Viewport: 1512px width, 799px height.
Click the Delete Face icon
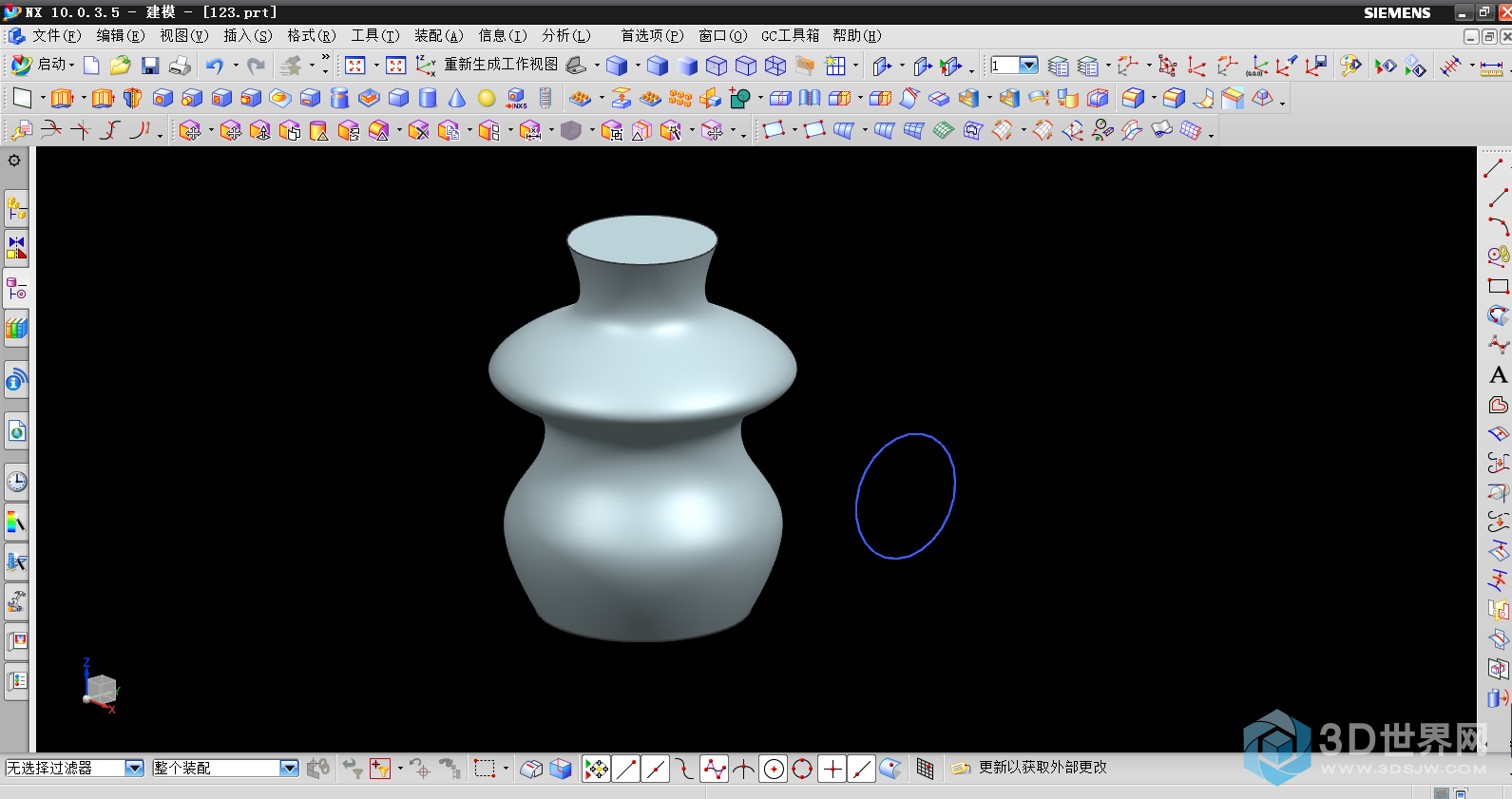click(418, 130)
